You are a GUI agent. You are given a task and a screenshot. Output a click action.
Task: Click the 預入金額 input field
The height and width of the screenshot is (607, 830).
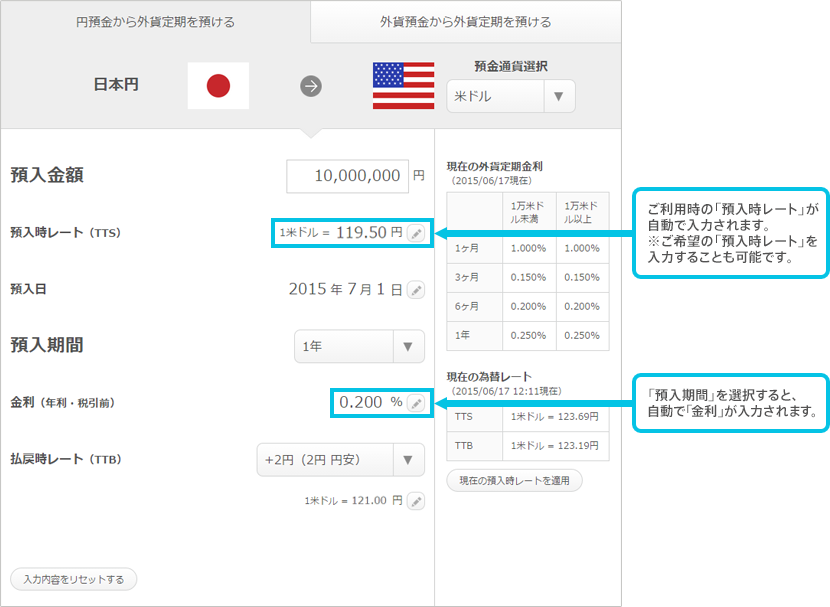(347, 175)
